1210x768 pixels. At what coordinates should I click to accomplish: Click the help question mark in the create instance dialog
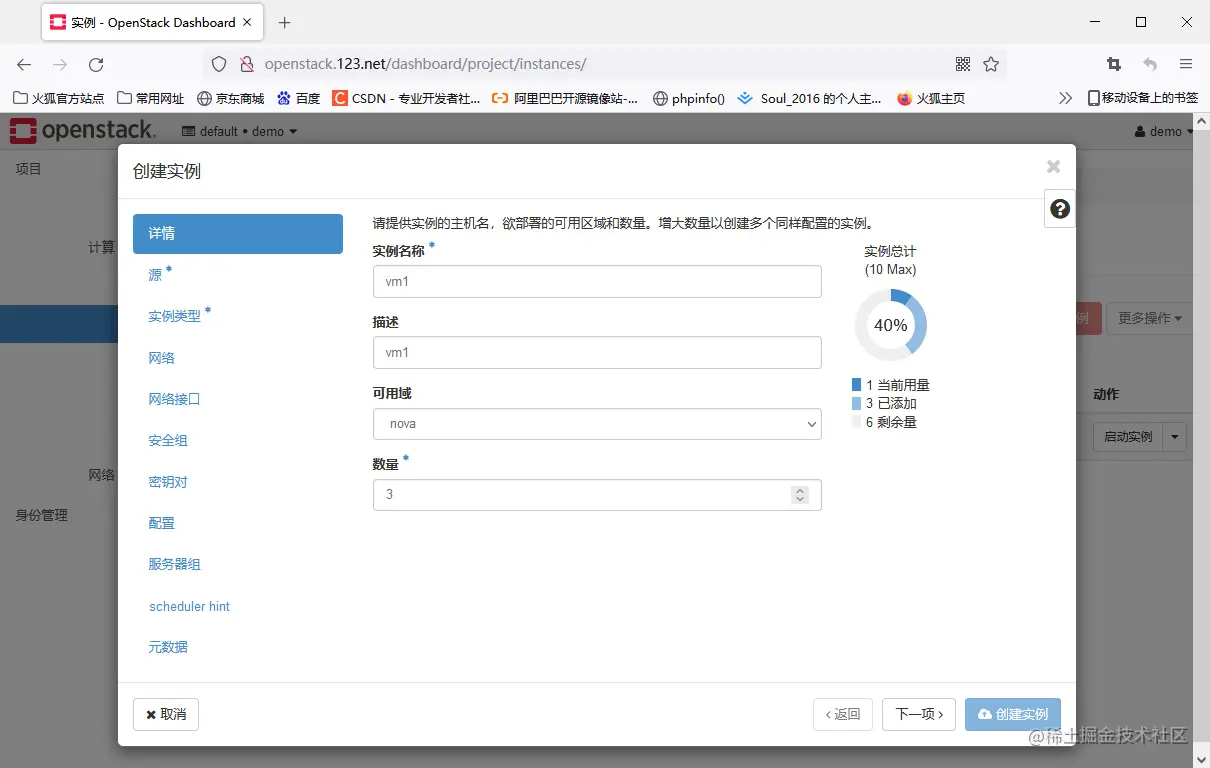click(1059, 209)
